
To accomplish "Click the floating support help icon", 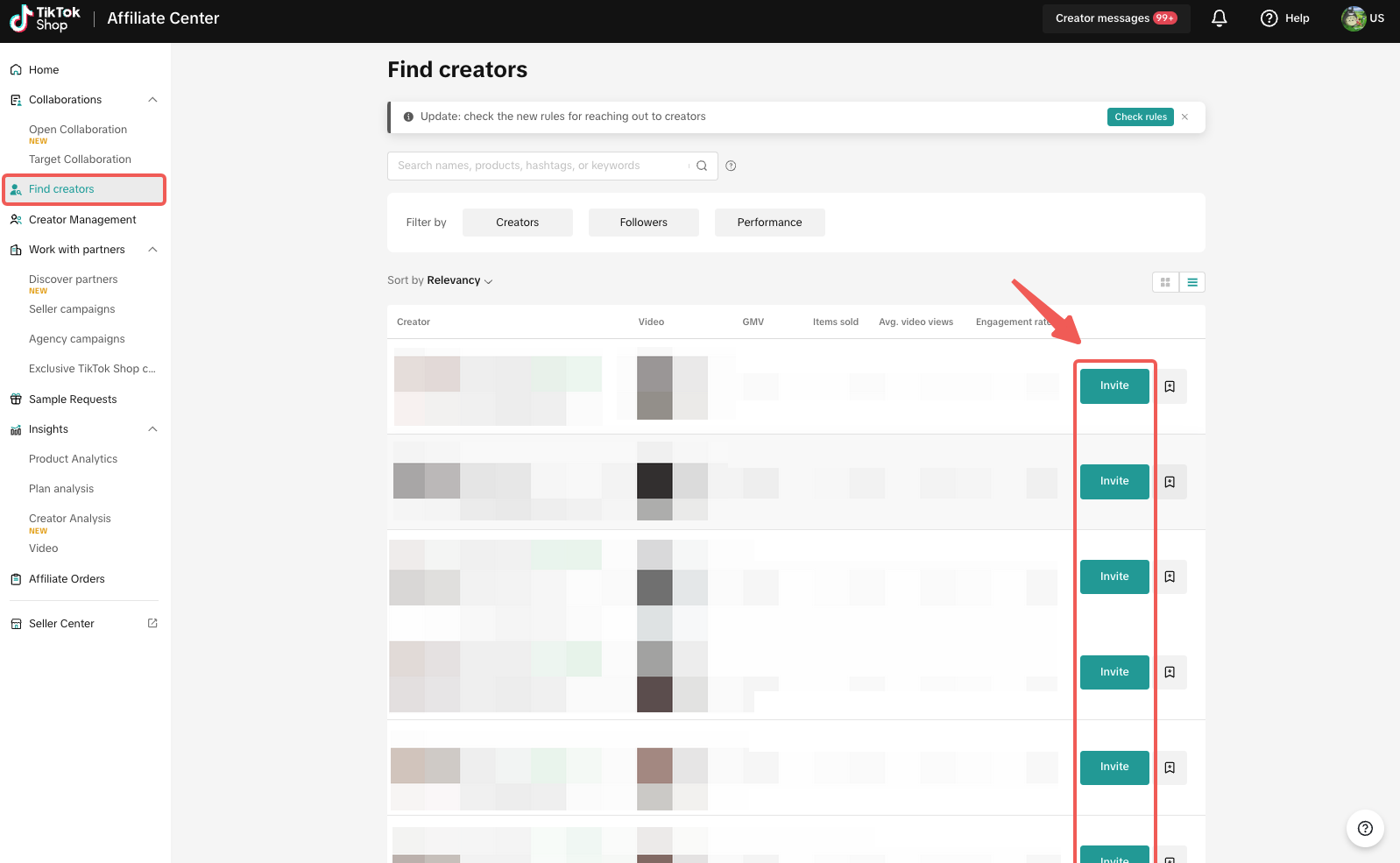I will coord(1364,828).
